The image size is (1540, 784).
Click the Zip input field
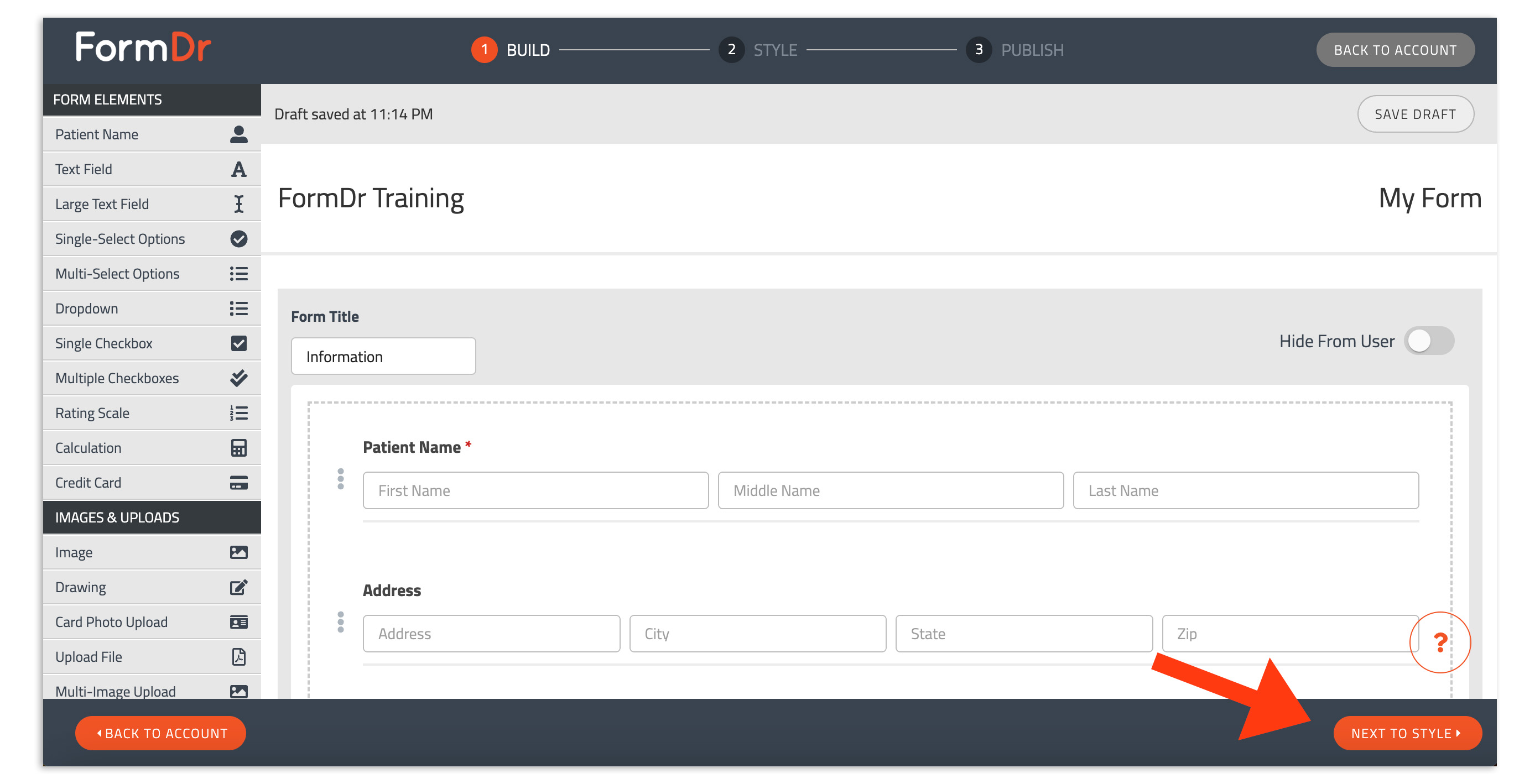click(1290, 634)
